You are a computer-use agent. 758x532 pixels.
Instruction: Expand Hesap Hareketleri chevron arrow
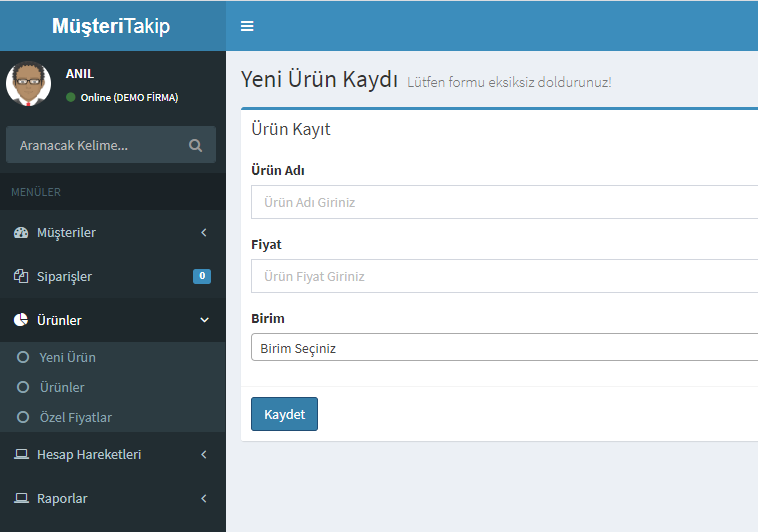(x=204, y=454)
